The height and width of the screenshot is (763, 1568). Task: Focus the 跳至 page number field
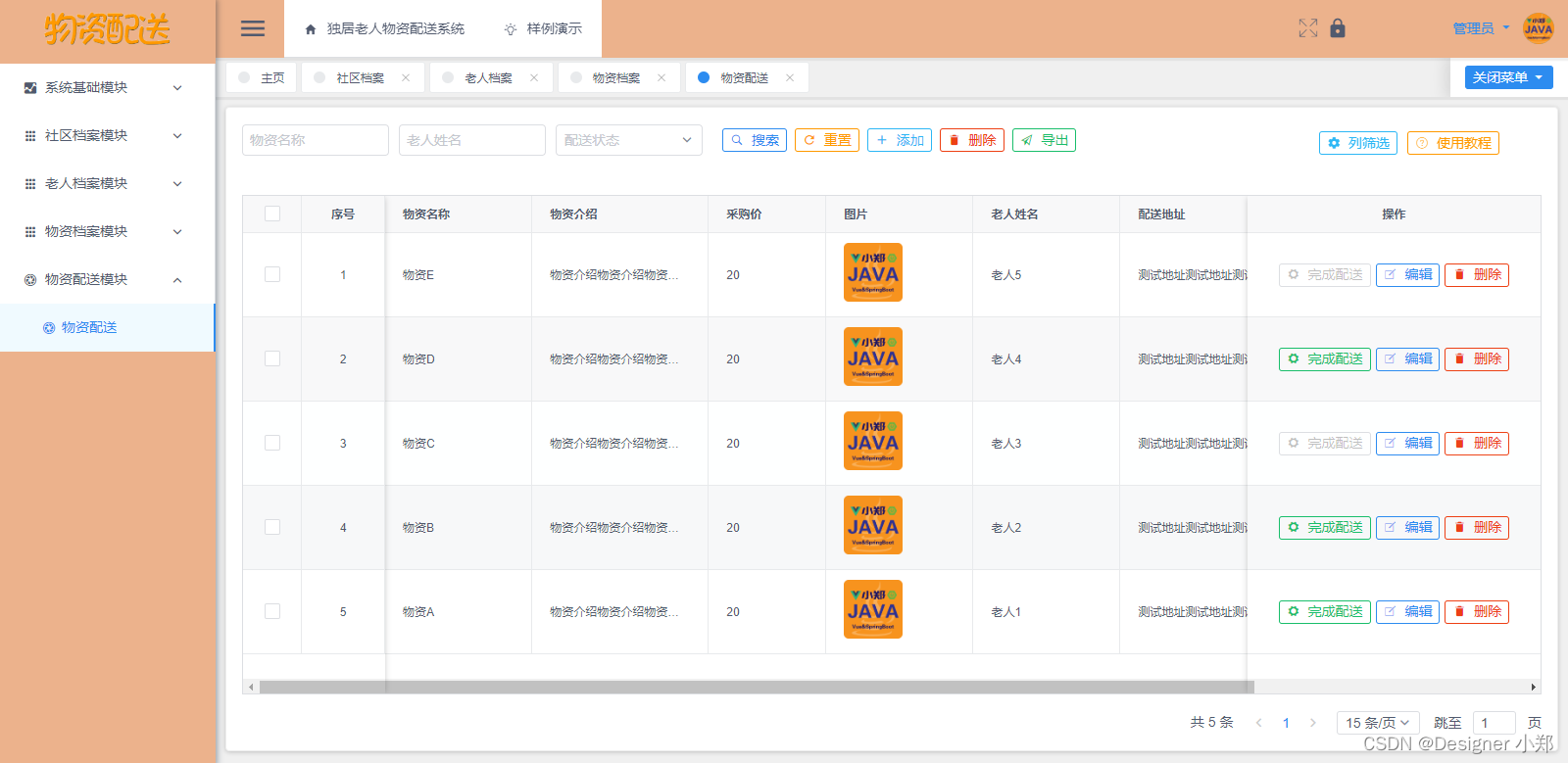coord(1494,723)
